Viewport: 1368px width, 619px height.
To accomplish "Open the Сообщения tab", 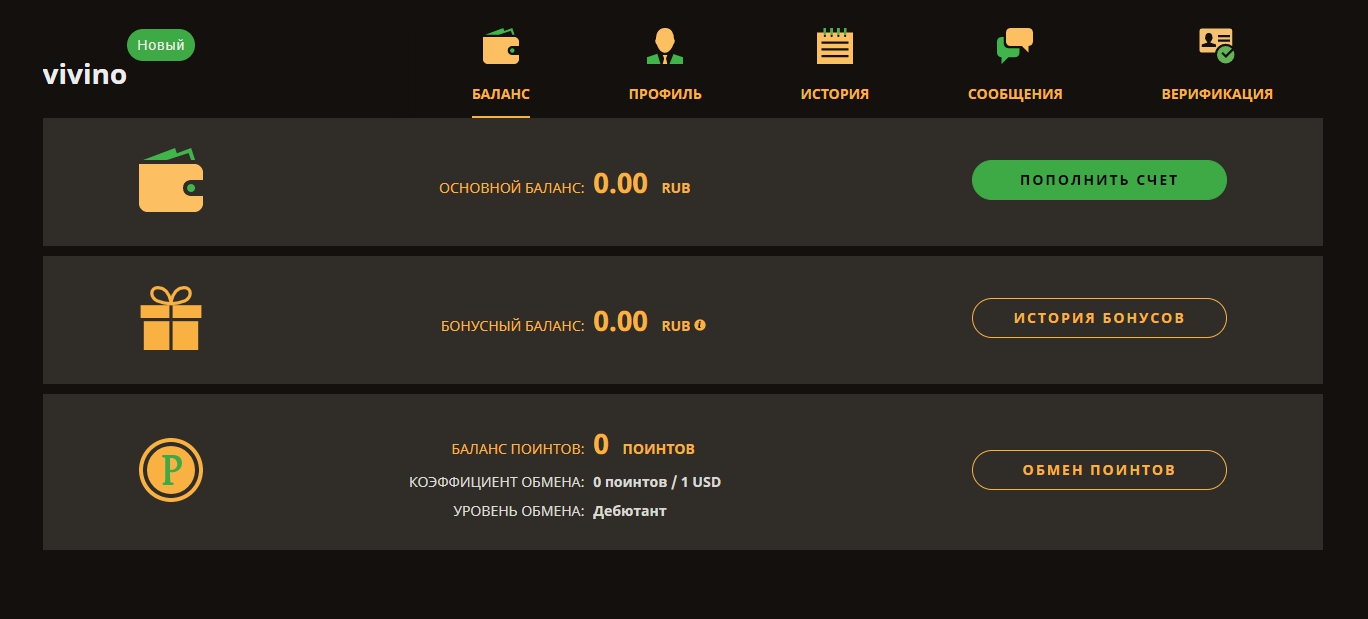I will [1015, 94].
